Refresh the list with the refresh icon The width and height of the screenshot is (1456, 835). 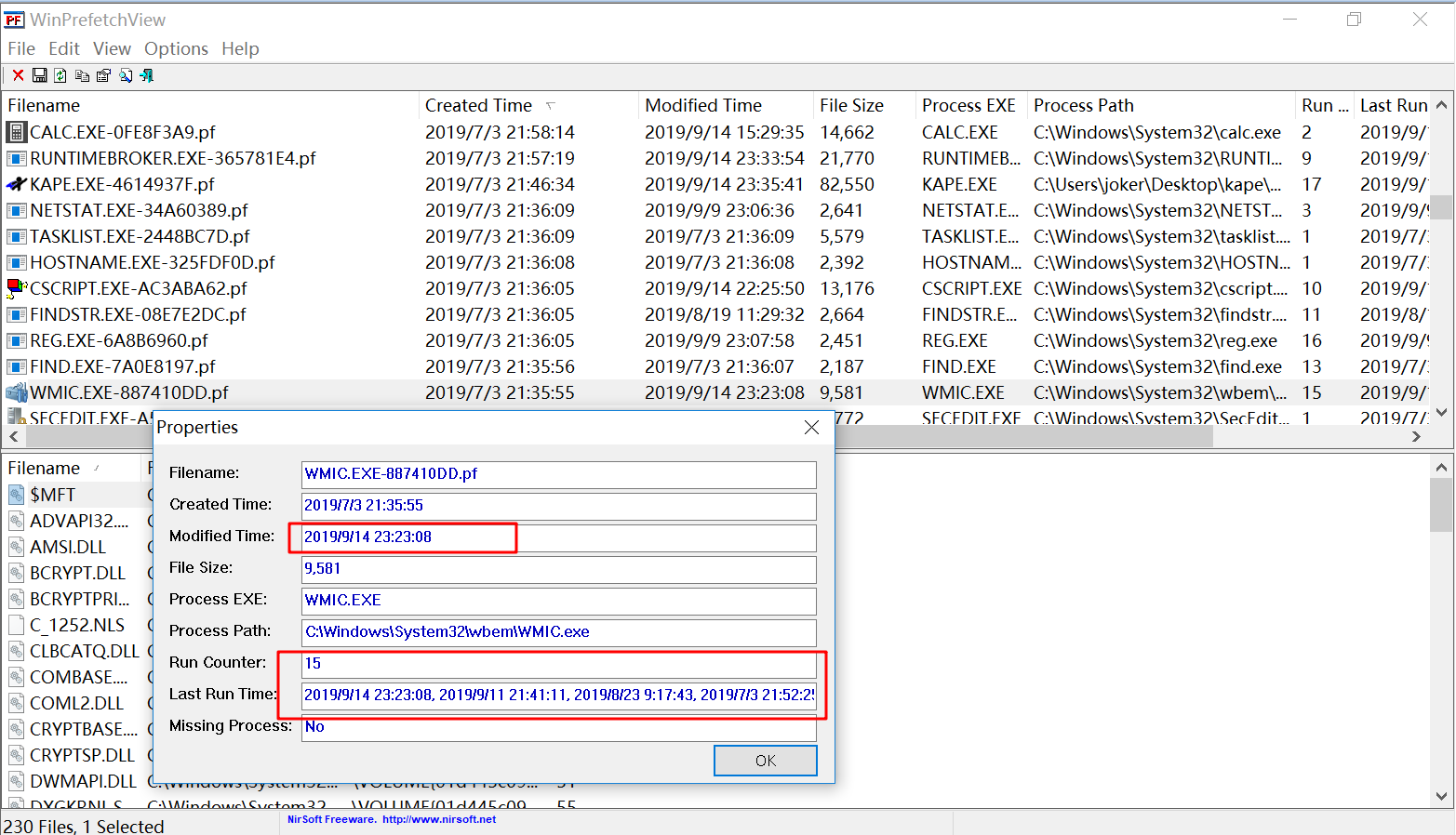click(x=60, y=74)
